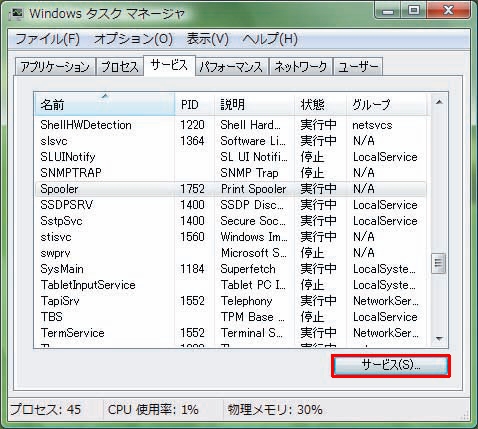Image resolution: width=478 pixels, height=429 pixels.
Task: Sort by the 状態 column header
Action: [321, 104]
